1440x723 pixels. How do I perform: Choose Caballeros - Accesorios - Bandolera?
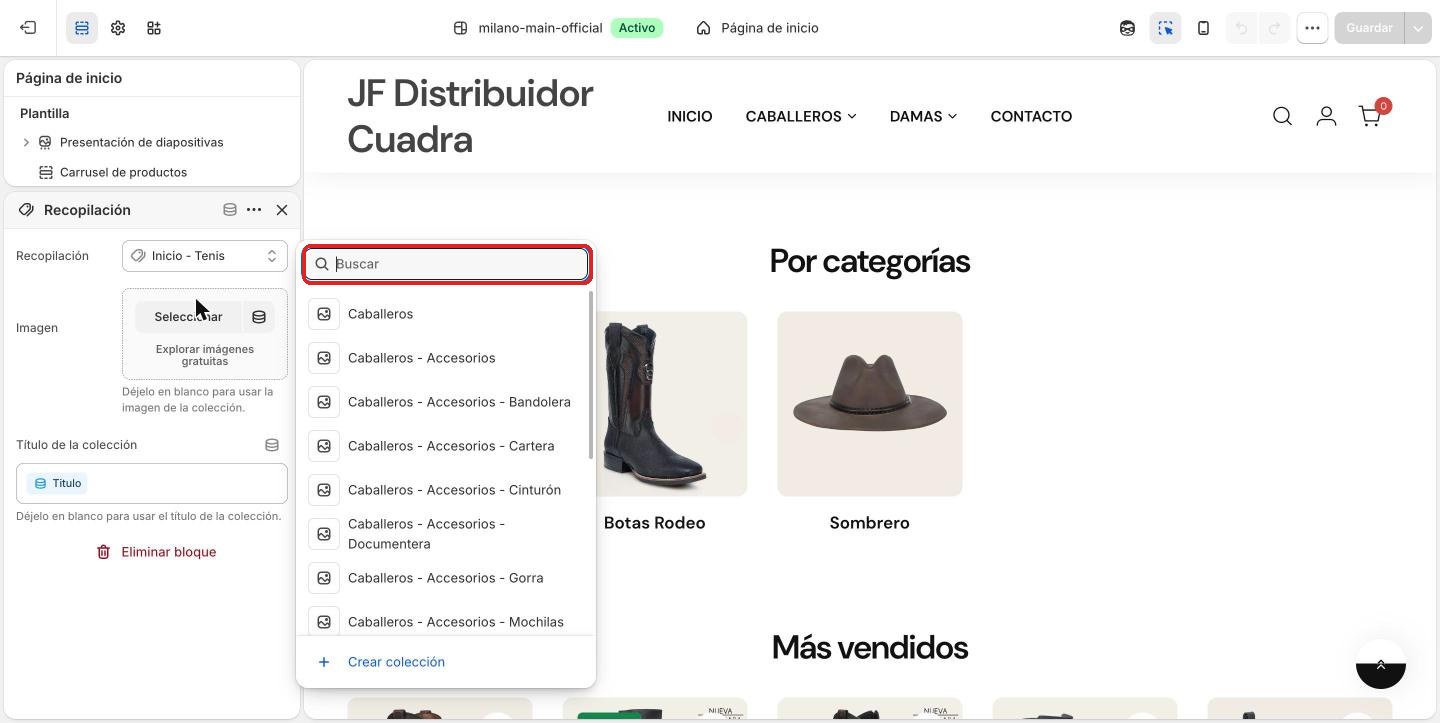(x=446, y=402)
